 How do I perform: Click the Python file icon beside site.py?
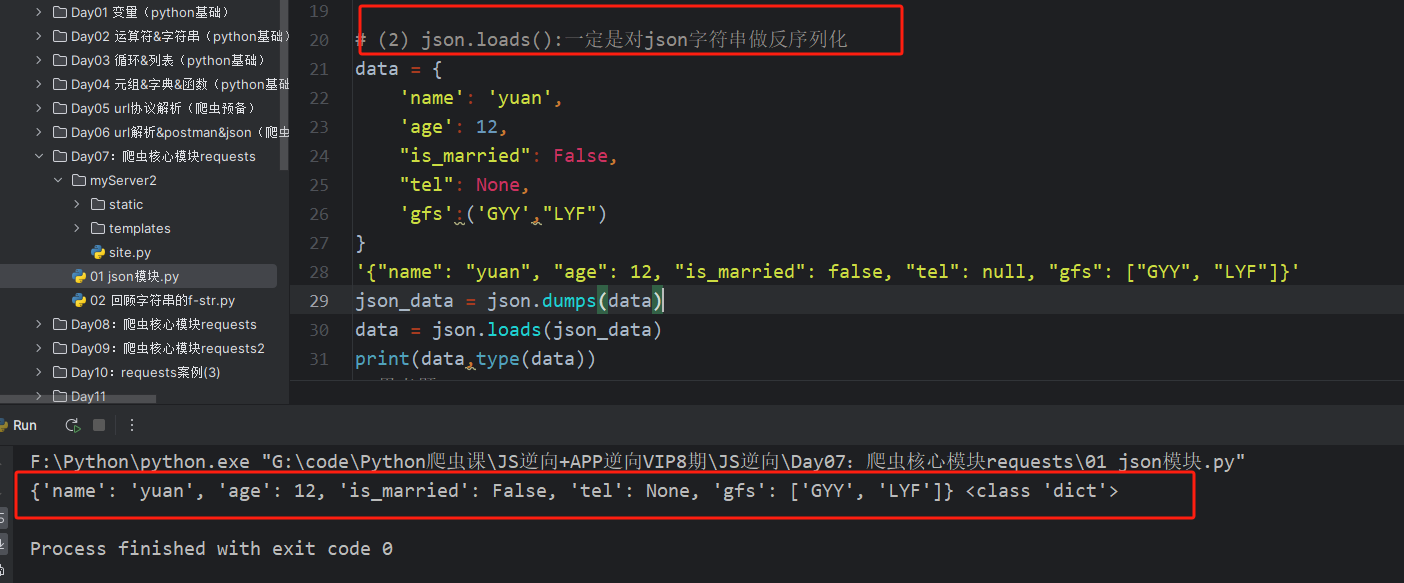[x=98, y=252]
